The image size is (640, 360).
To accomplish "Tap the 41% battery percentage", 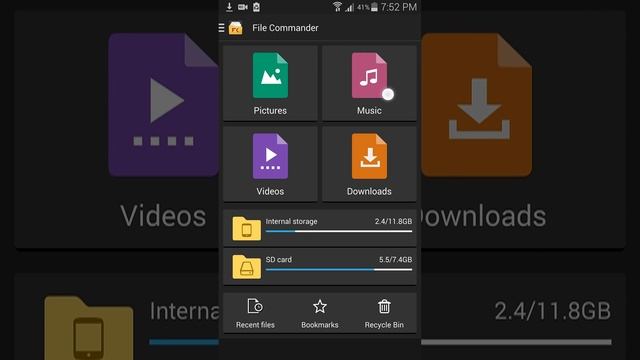I will (363, 7).
